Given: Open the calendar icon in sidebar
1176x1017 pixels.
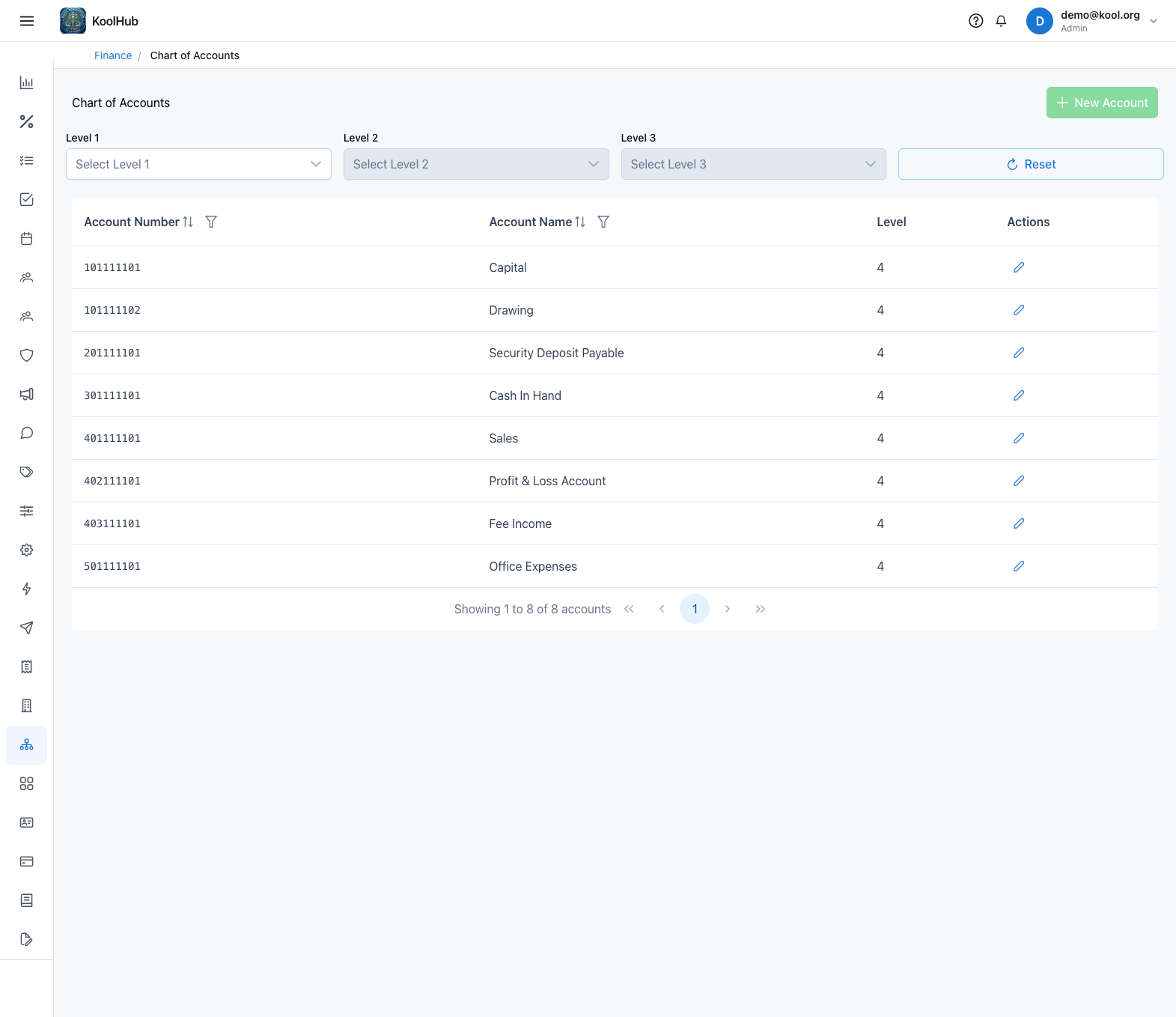Looking at the screenshot, I should pyautogui.click(x=27, y=238).
